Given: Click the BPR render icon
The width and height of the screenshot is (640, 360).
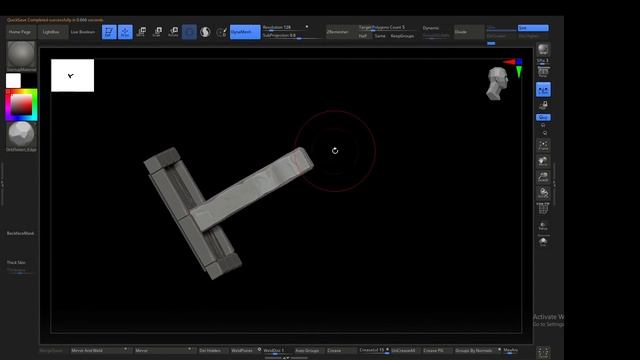Looking at the screenshot, I should 543,49.
